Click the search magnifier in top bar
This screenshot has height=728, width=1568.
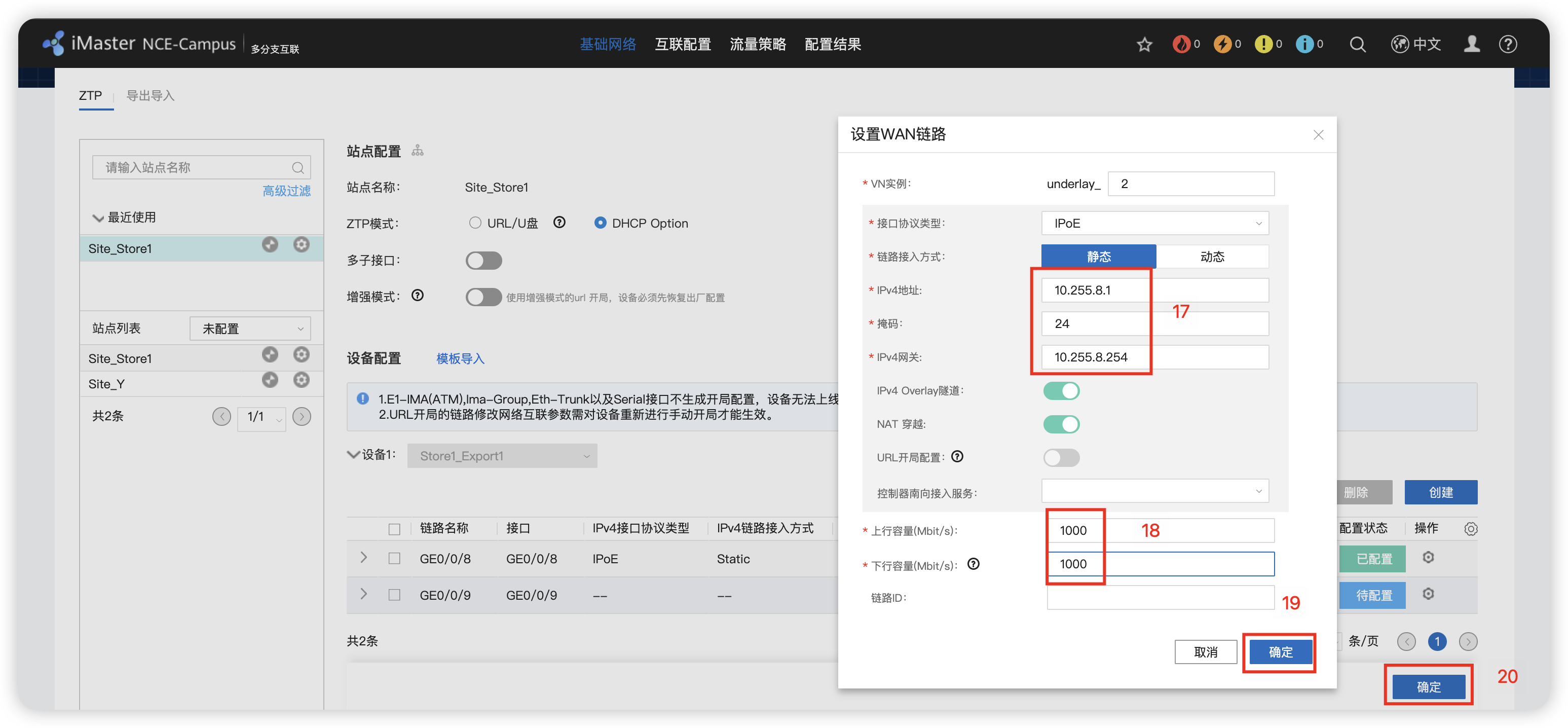[1357, 45]
